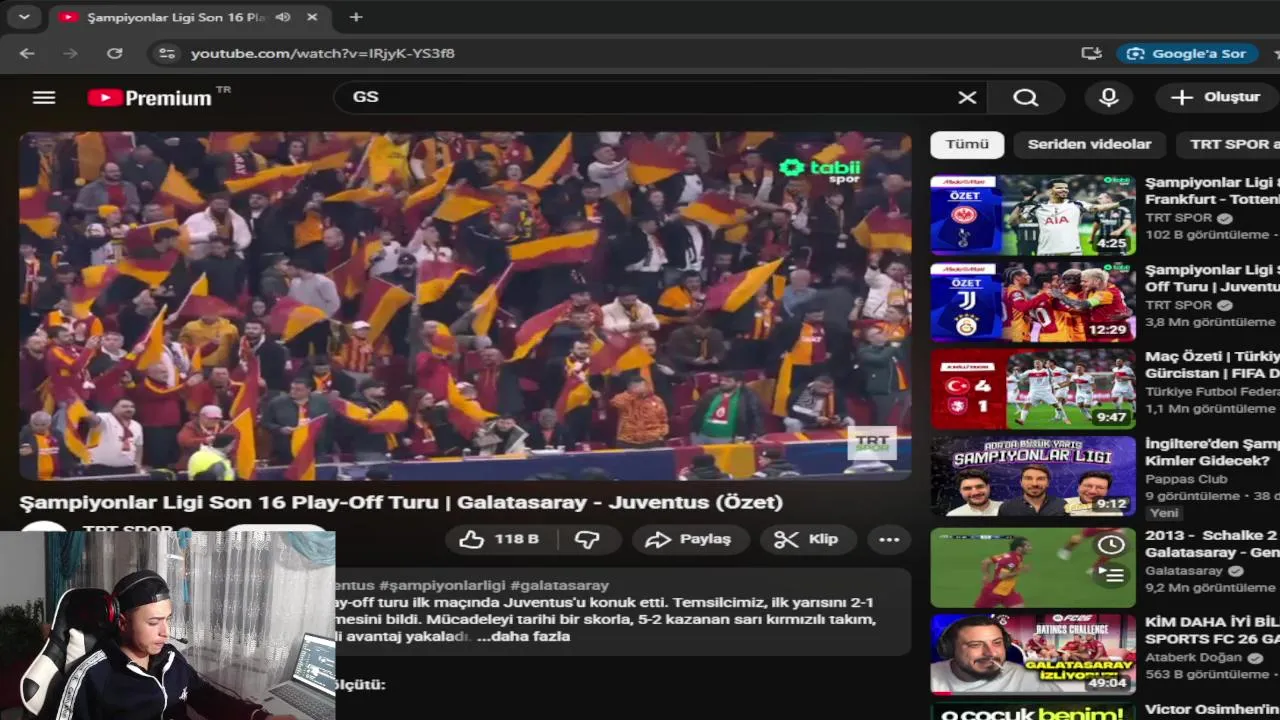The height and width of the screenshot is (720, 1280).
Task: Open Maç Özeti Türkiye video title
Action: [x=1212, y=365]
